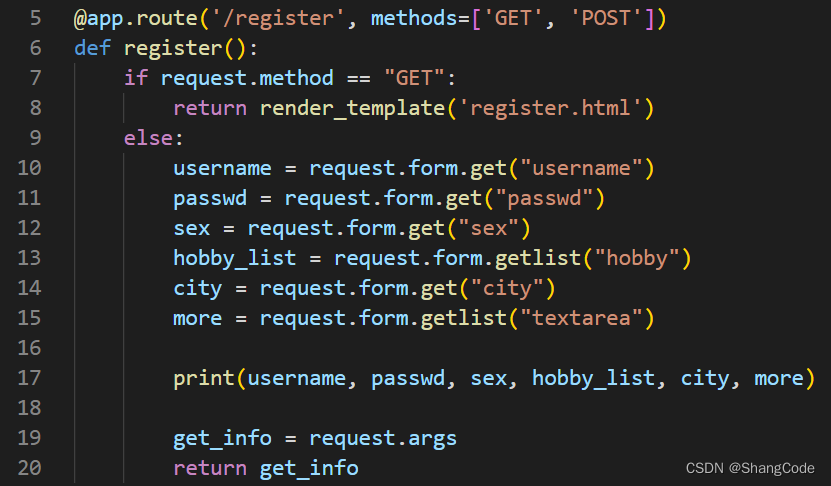
Task: Click the return keyword on line 20
Action: tap(209, 468)
